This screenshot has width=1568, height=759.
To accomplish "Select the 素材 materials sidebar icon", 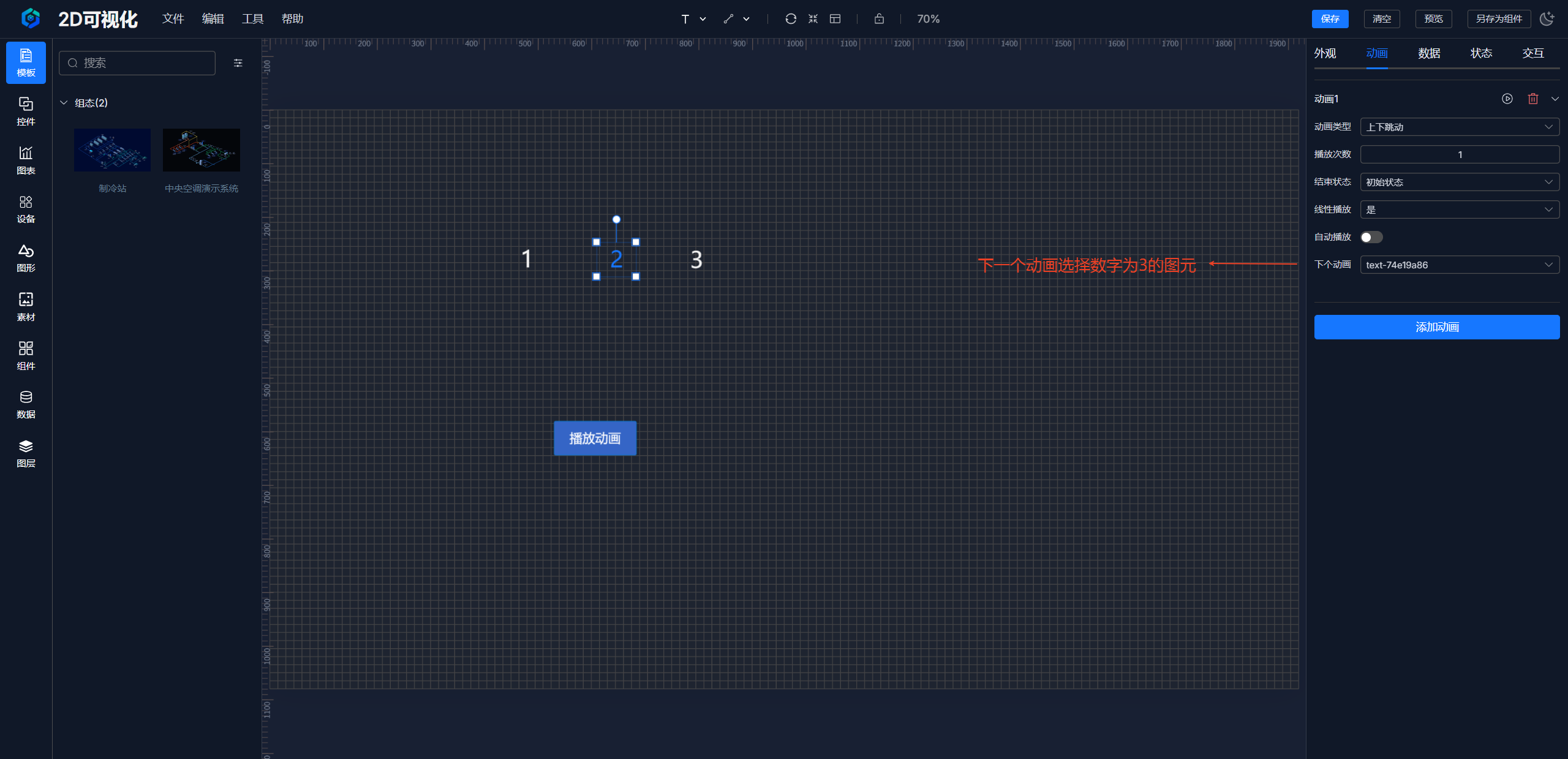I will coord(26,306).
